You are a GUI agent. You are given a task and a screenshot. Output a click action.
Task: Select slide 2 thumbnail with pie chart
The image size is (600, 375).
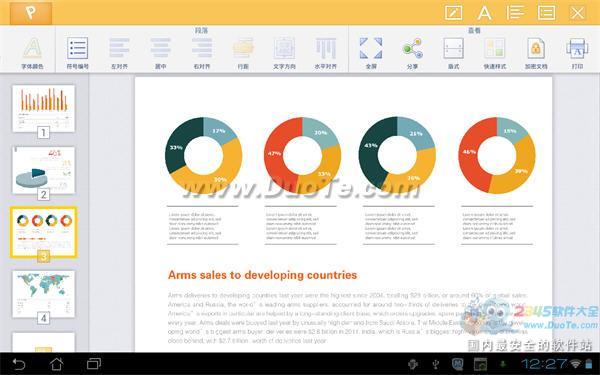(x=44, y=170)
